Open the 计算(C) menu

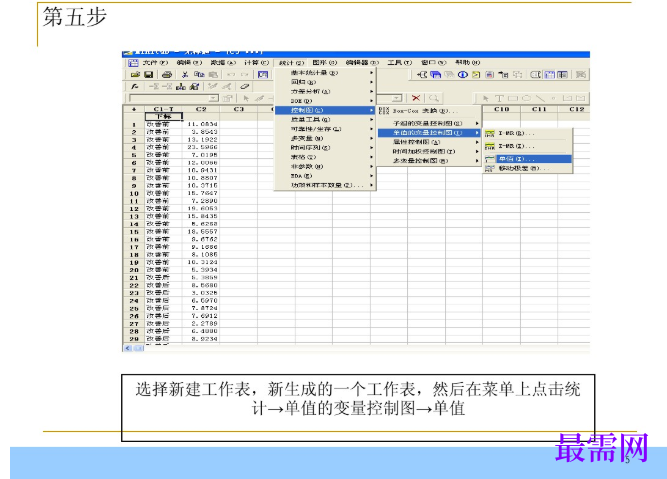click(257, 63)
